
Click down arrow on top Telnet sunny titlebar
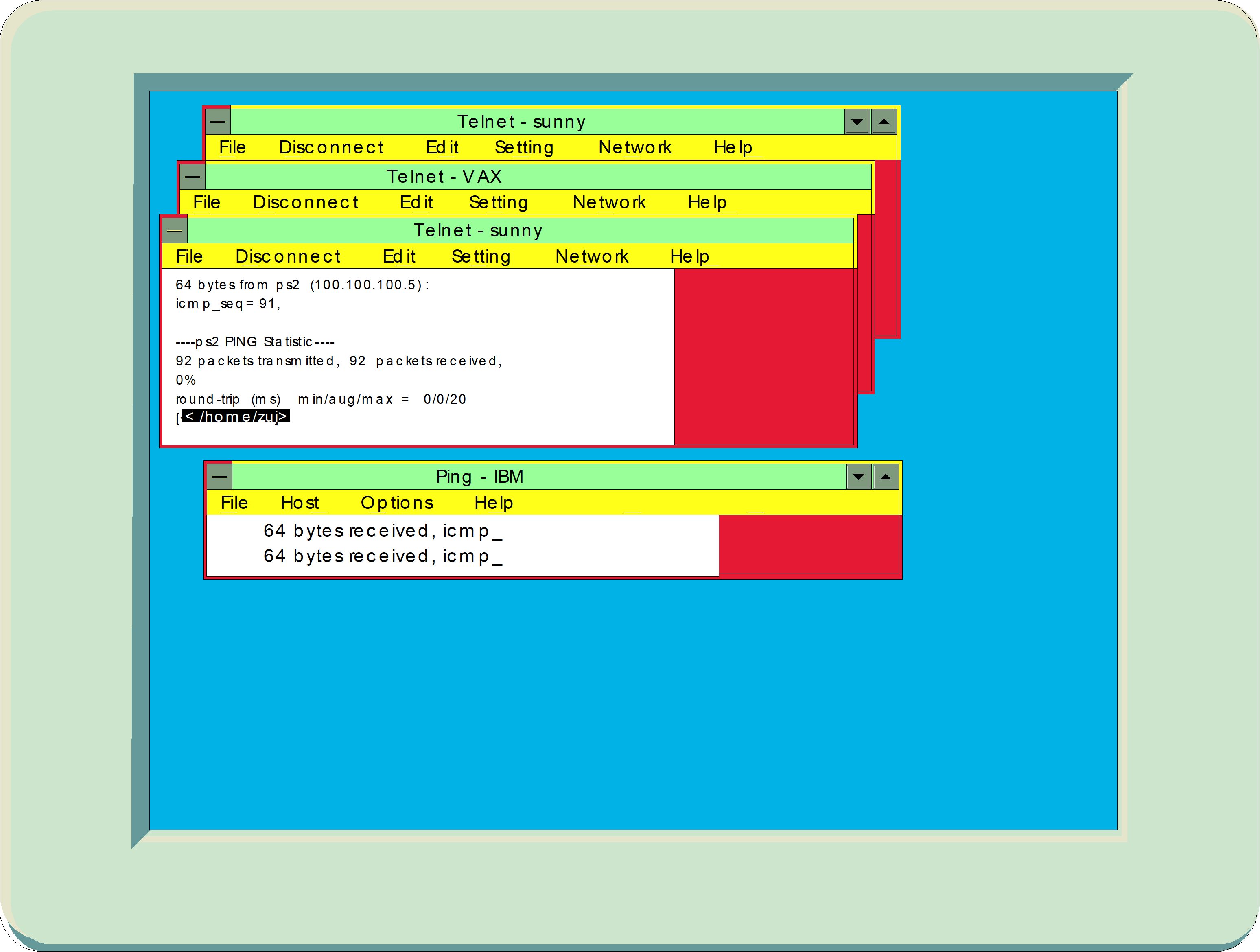(857, 122)
